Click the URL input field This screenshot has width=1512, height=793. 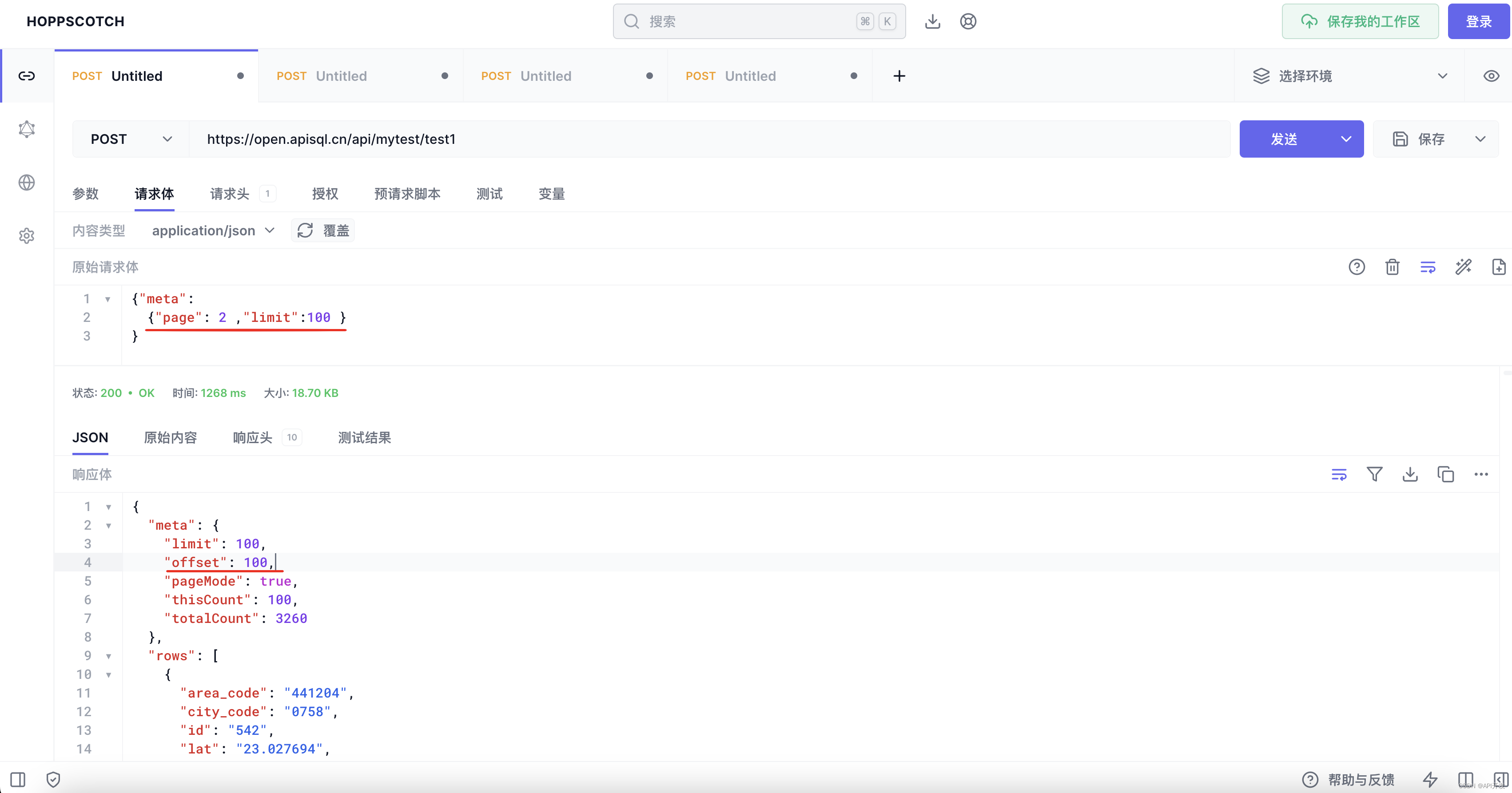pos(704,139)
